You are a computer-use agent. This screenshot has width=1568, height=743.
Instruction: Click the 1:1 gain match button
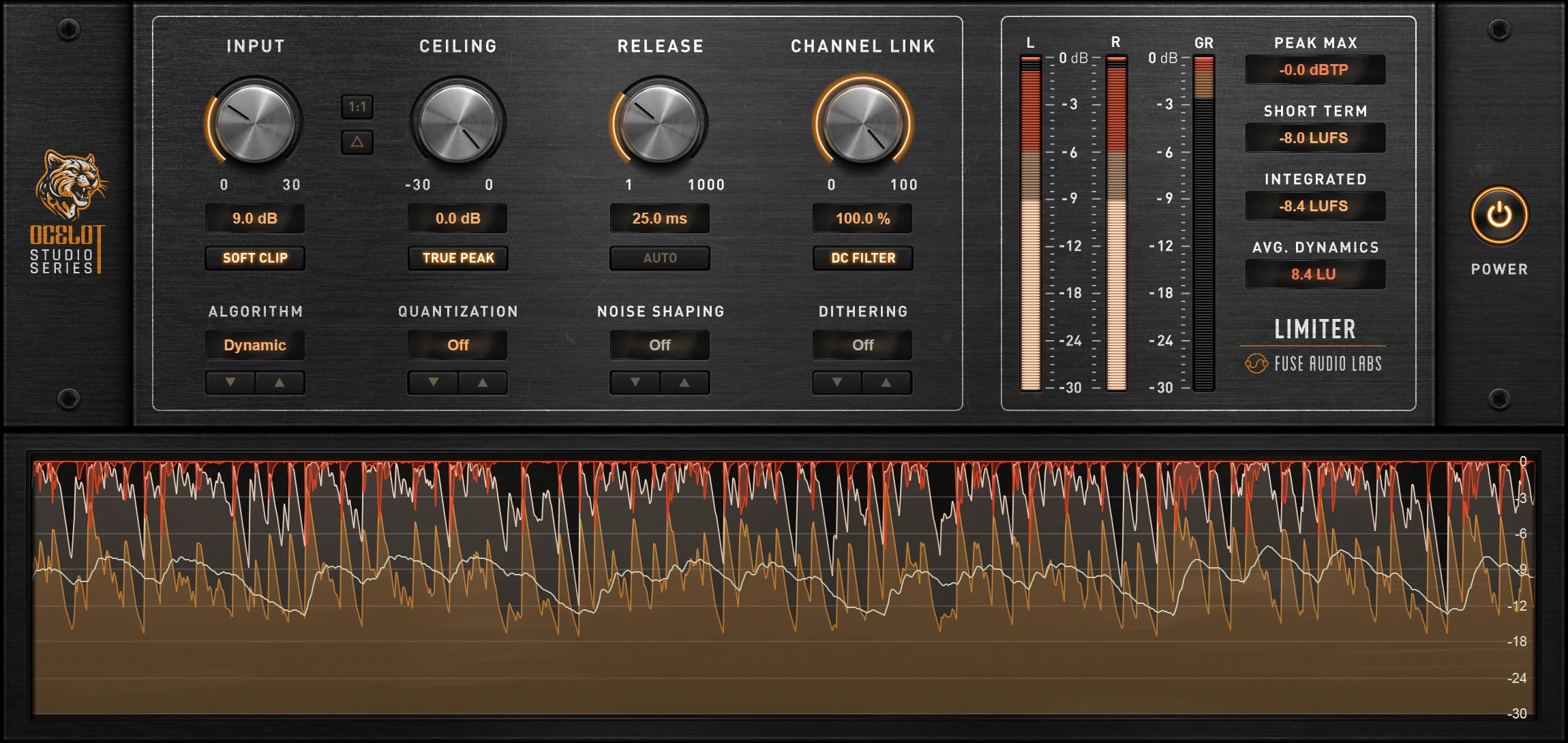pos(357,108)
